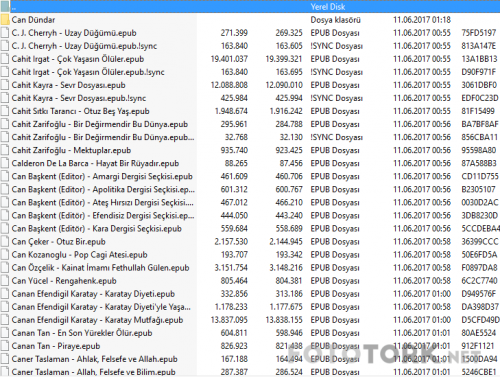This screenshot has height=377, width=500.
Task: Select 'Can Çeker - Otuz Bir.epub' file name
Action: (x=58, y=242)
